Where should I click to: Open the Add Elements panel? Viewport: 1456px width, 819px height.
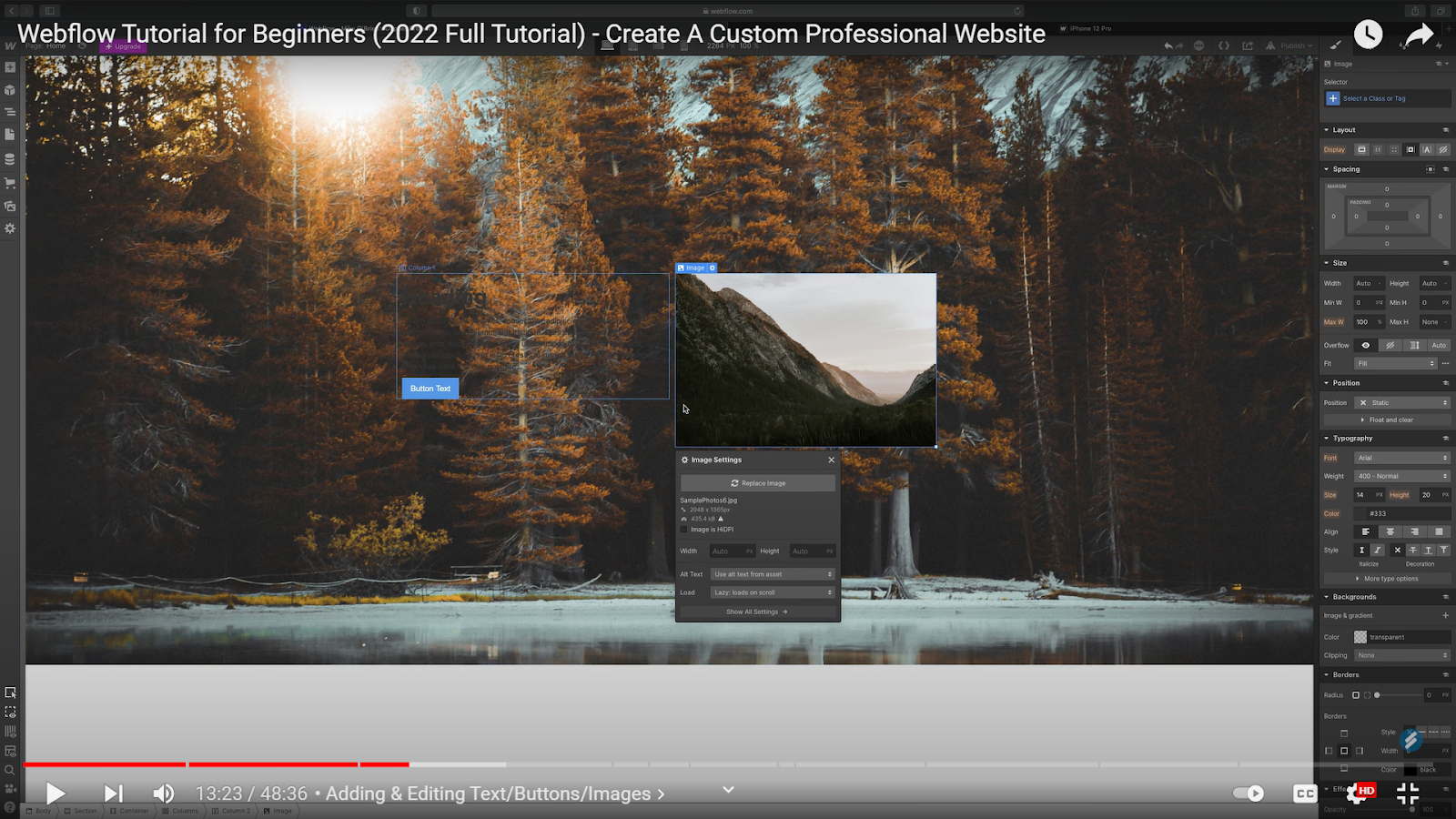10,67
